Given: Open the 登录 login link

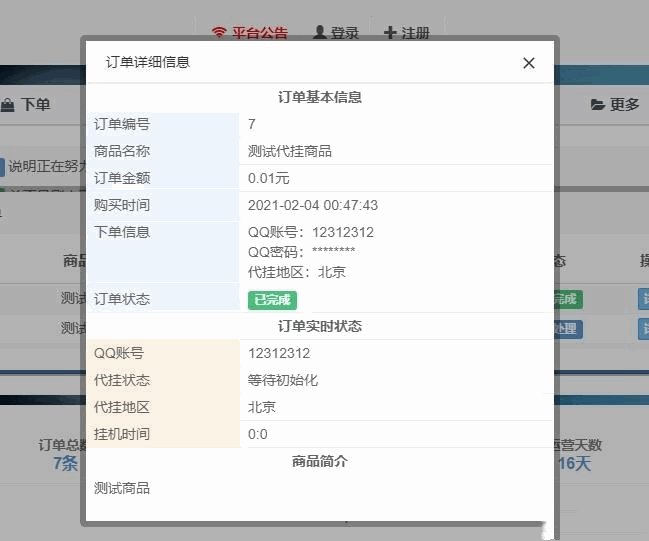Looking at the screenshot, I should point(344,33).
